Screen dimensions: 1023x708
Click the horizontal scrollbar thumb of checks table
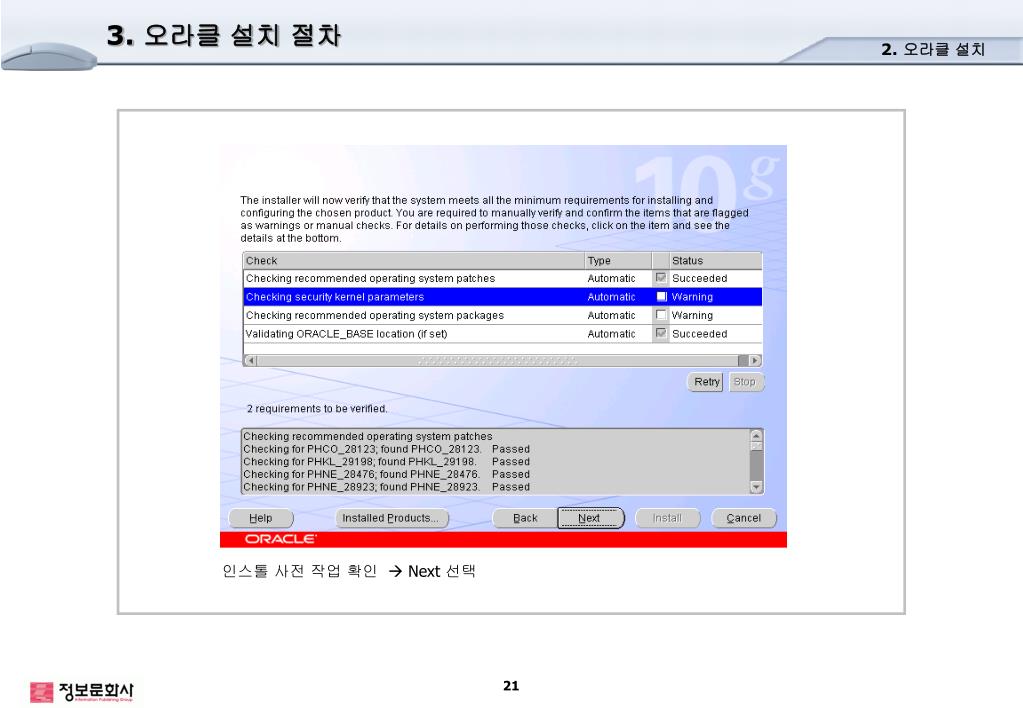pyautogui.click(x=497, y=360)
